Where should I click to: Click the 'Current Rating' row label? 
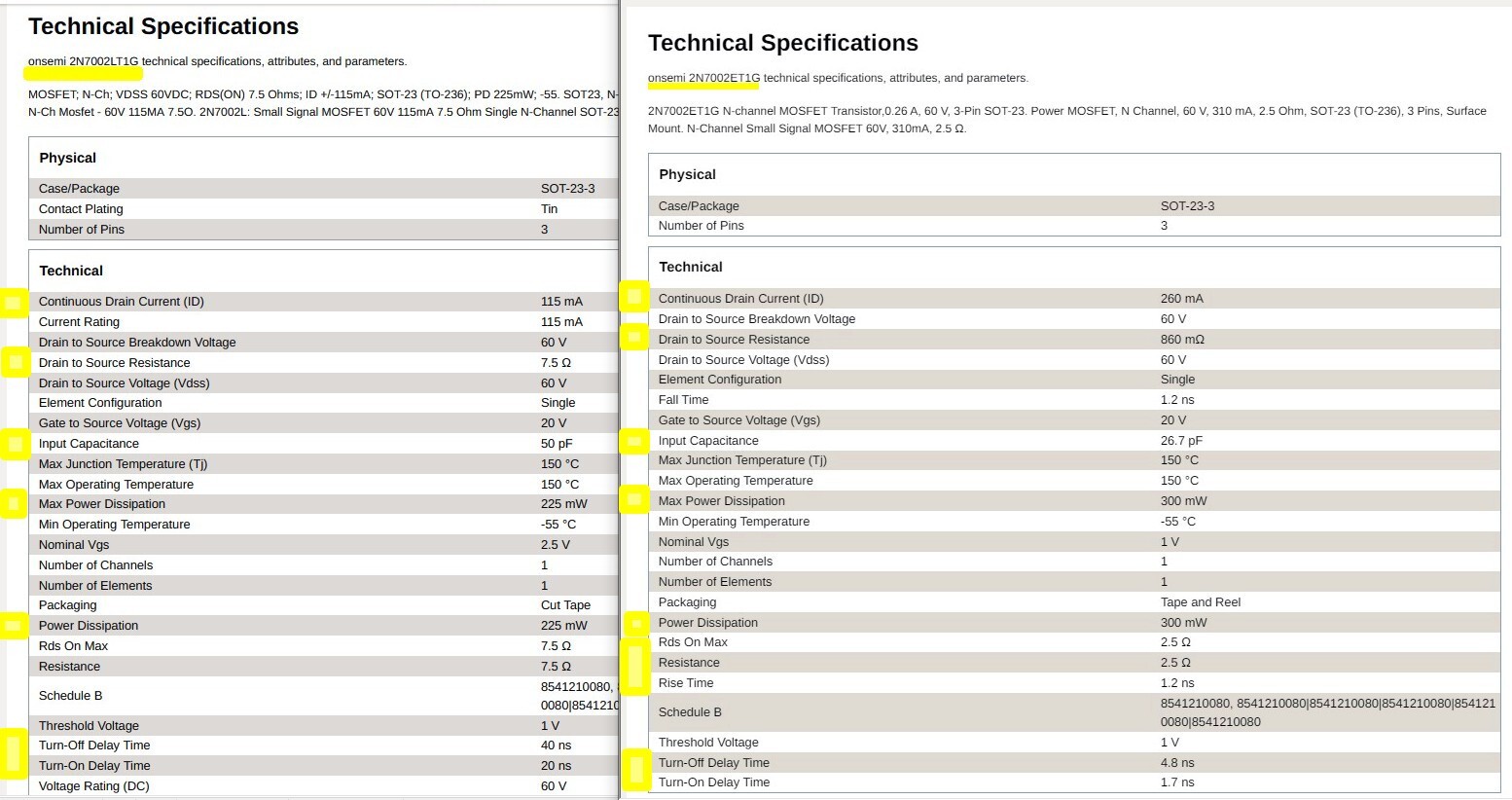(x=79, y=322)
